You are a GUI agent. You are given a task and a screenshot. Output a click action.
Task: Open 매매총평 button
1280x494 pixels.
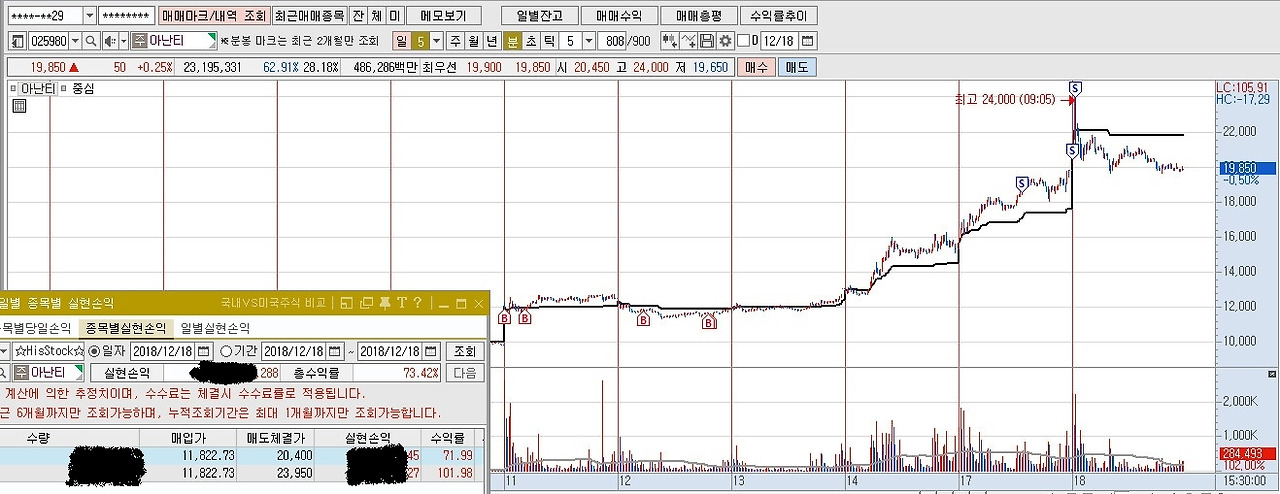click(x=700, y=16)
